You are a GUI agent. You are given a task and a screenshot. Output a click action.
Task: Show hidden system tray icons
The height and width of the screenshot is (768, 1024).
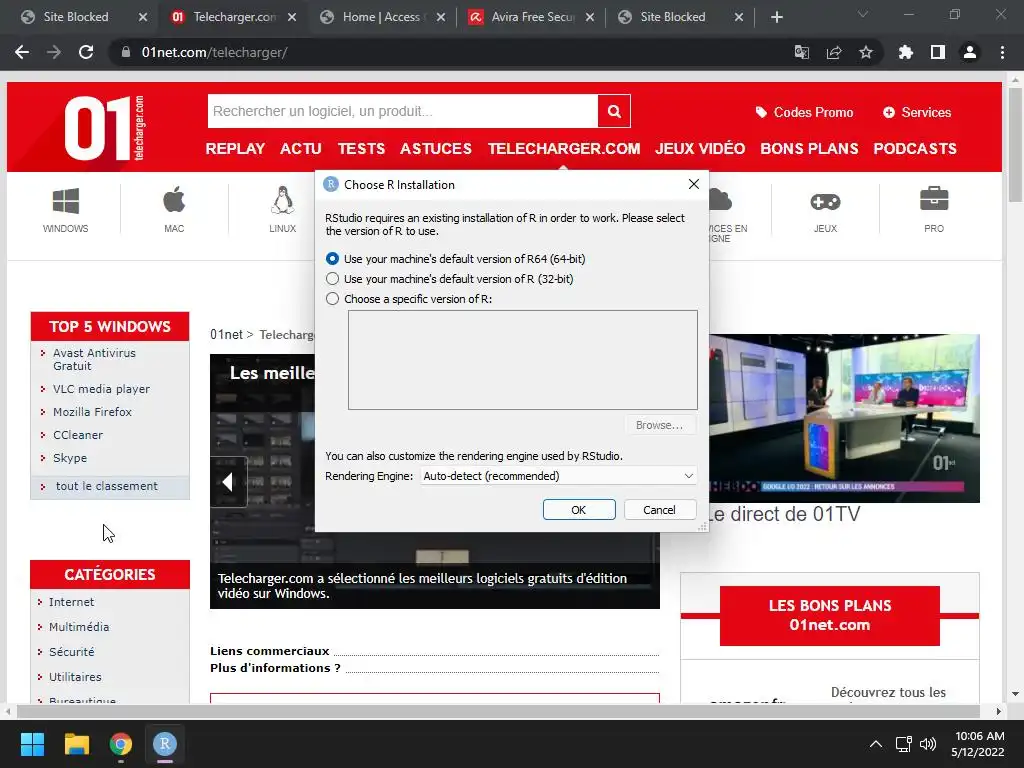coord(876,744)
